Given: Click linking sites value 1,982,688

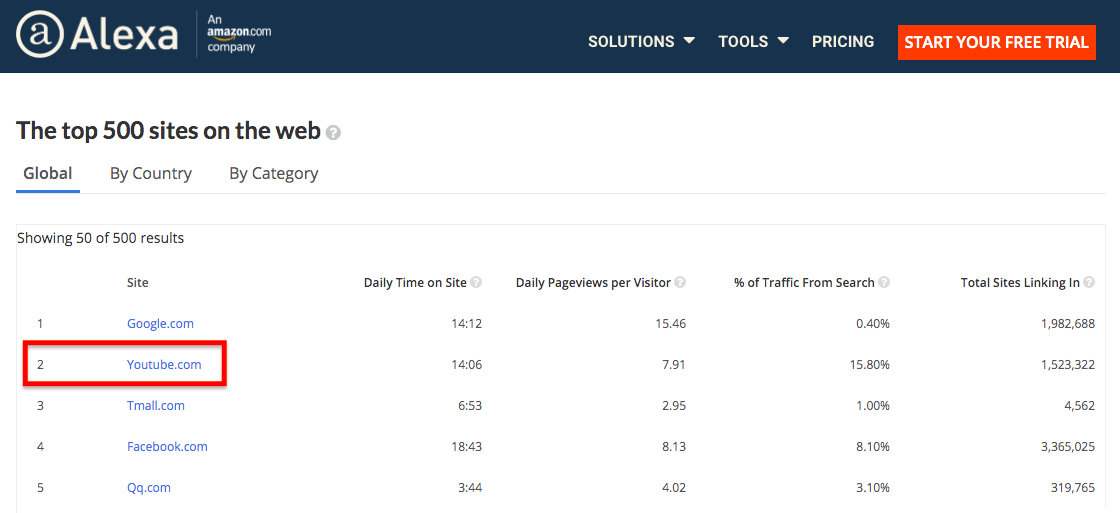Looking at the screenshot, I should pos(1068,324).
